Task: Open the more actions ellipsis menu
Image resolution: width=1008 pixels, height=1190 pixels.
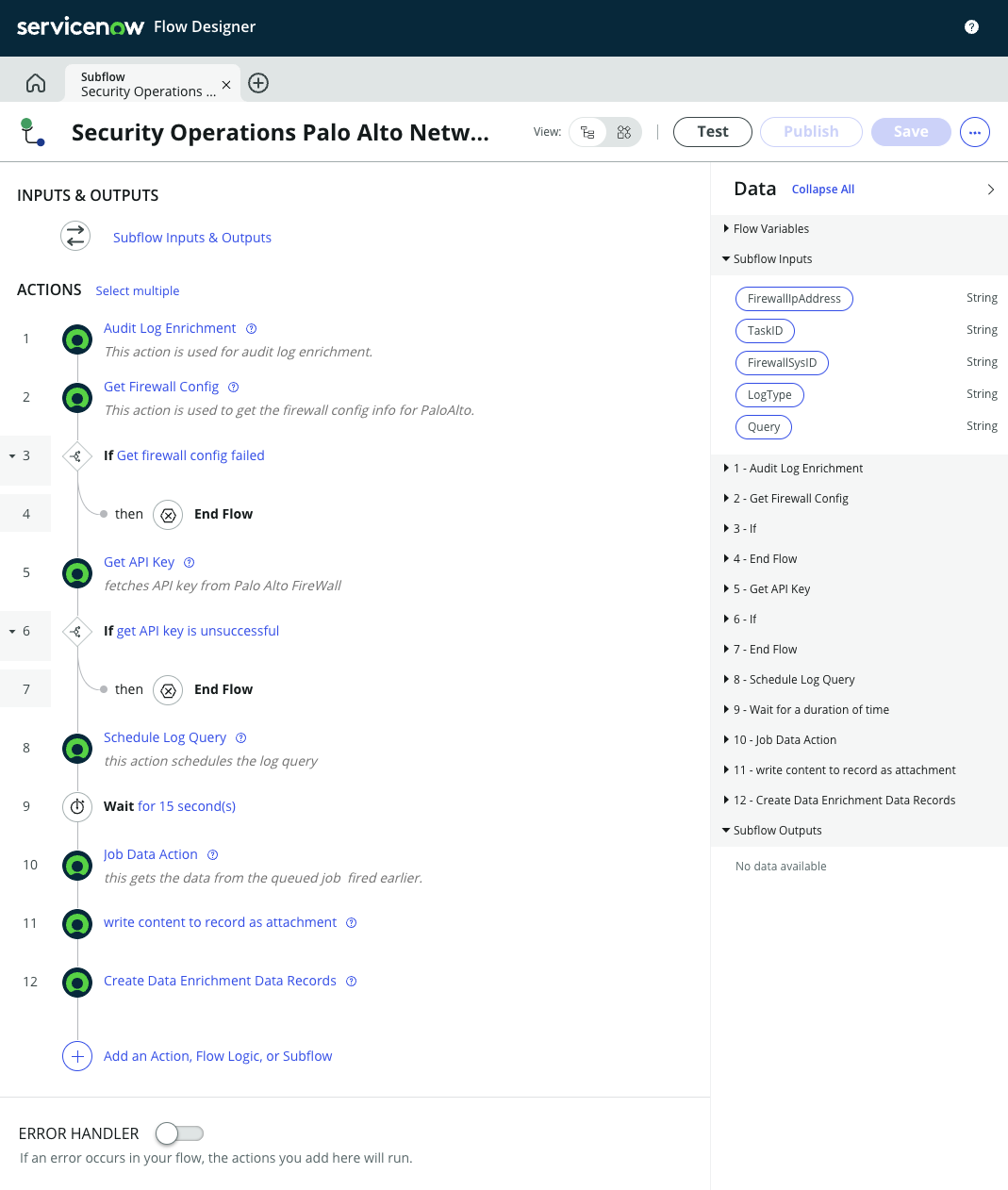Action: (975, 132)
